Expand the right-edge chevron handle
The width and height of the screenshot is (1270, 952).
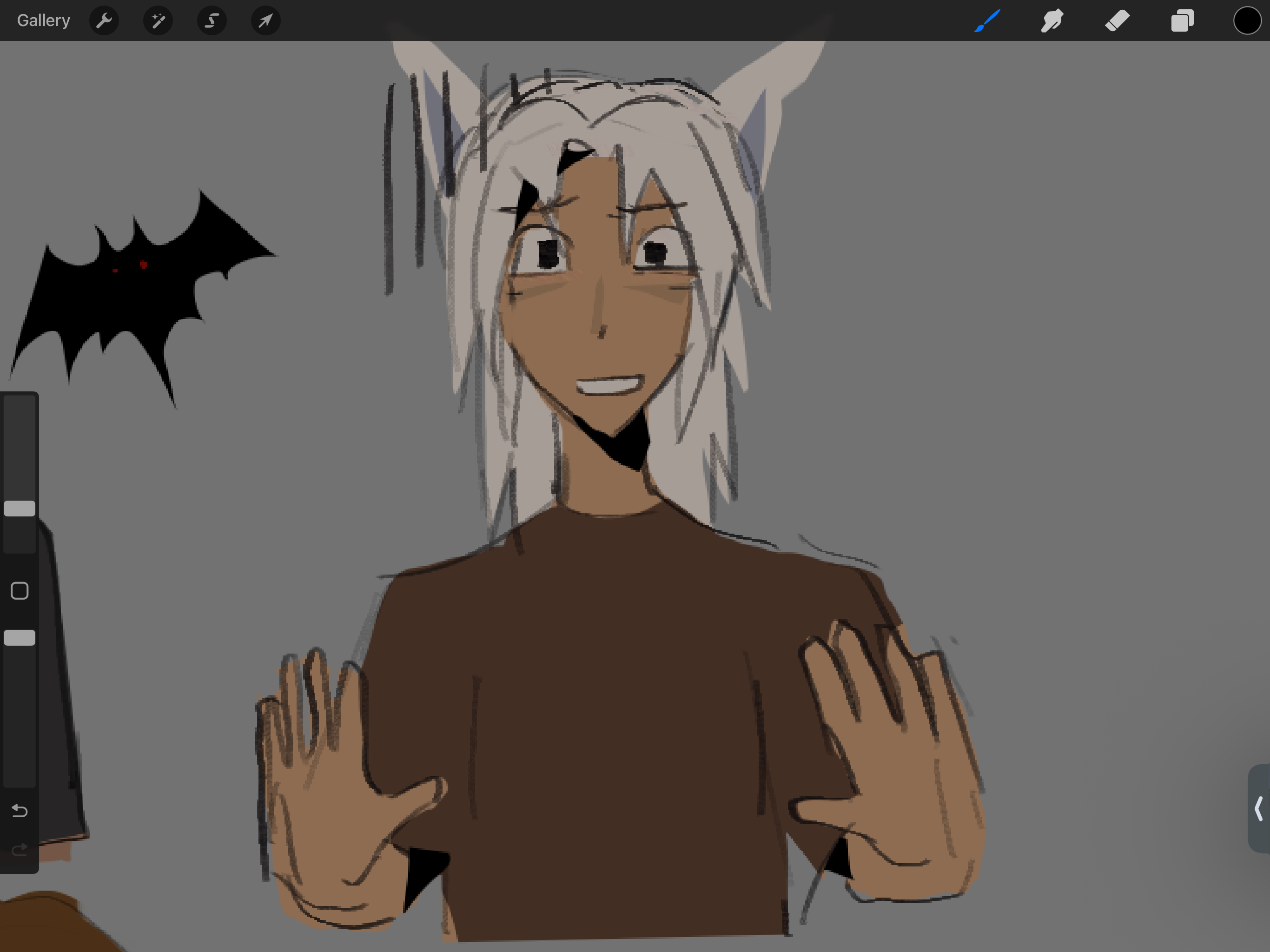point(1258,808)
